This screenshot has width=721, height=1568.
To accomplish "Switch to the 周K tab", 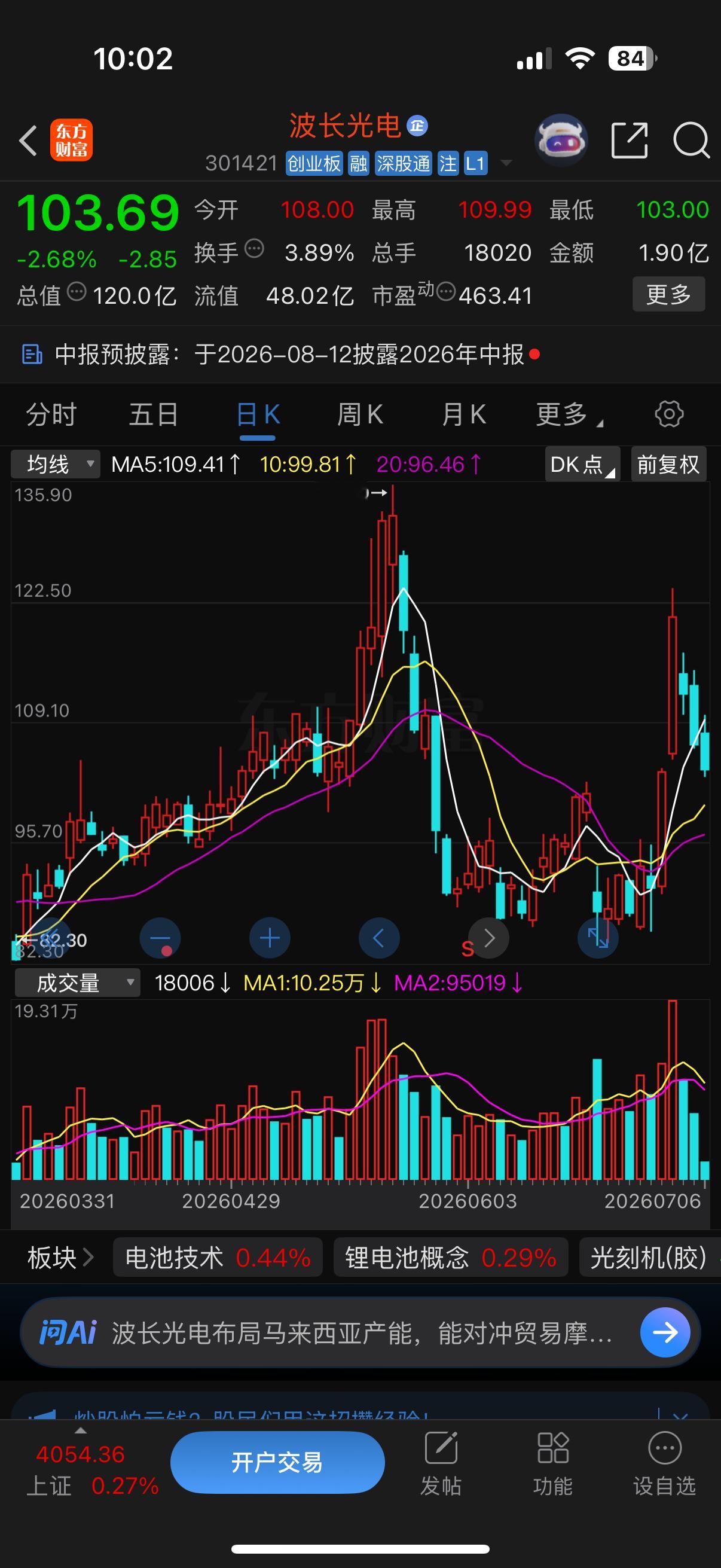I will click(x=360, y=414).
